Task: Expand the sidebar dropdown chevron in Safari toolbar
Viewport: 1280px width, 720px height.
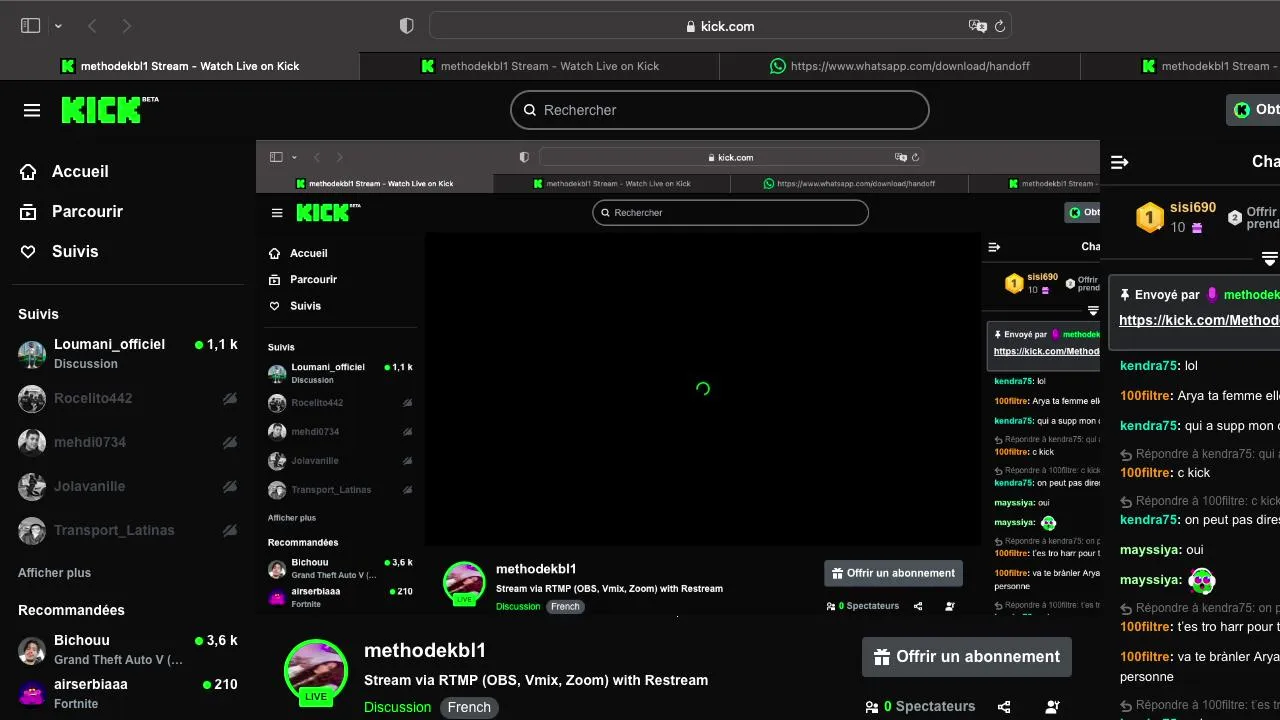Action: 58,26
